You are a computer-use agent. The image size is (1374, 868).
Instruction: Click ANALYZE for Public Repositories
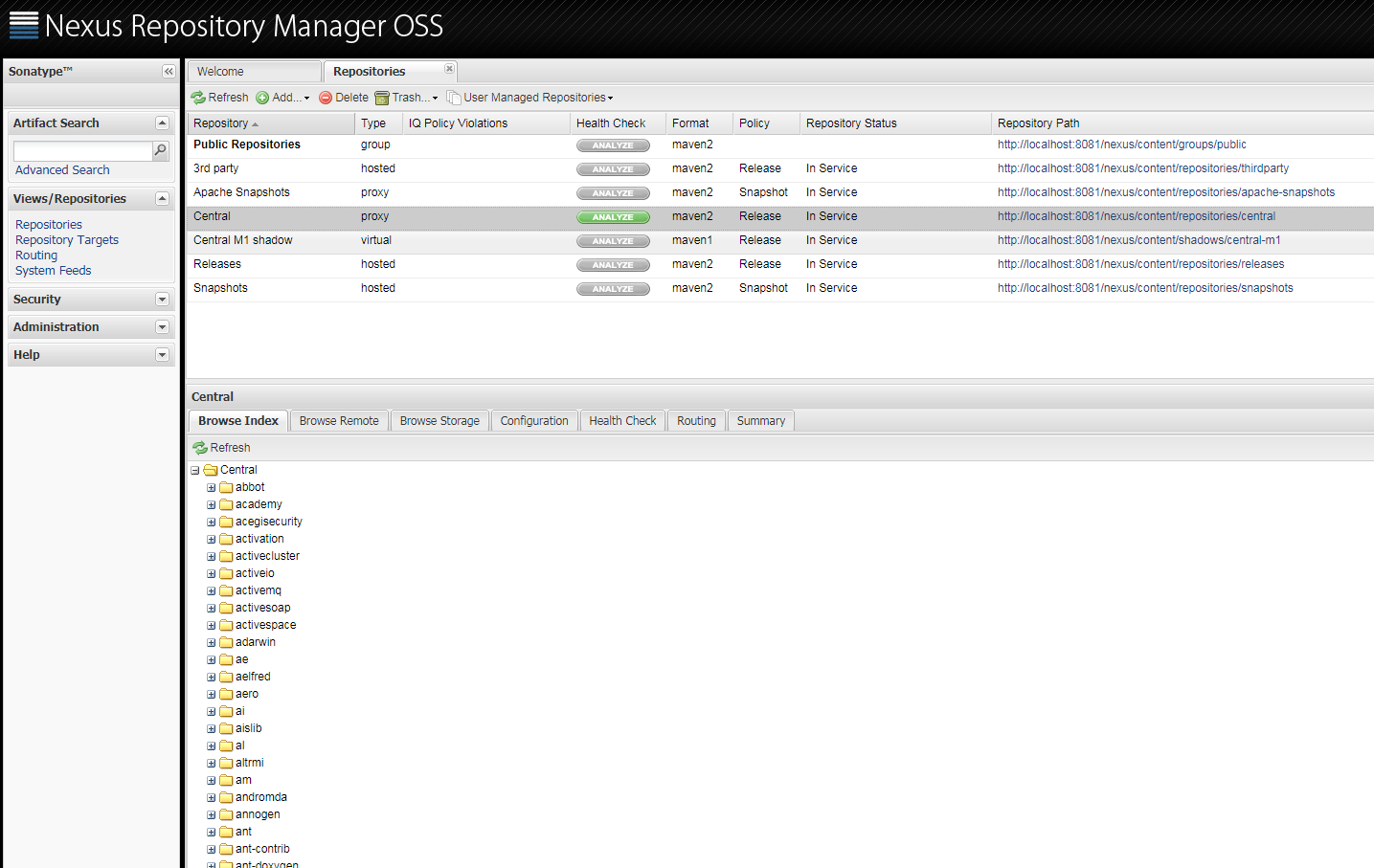tap(613, 145)
